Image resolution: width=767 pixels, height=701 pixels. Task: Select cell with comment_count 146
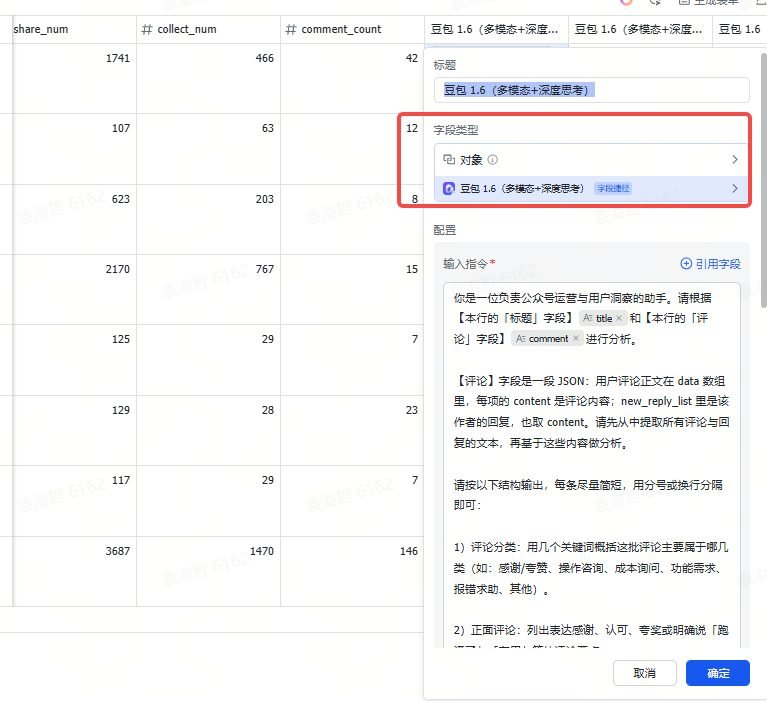pyautogui.click(x=352, y=571)
